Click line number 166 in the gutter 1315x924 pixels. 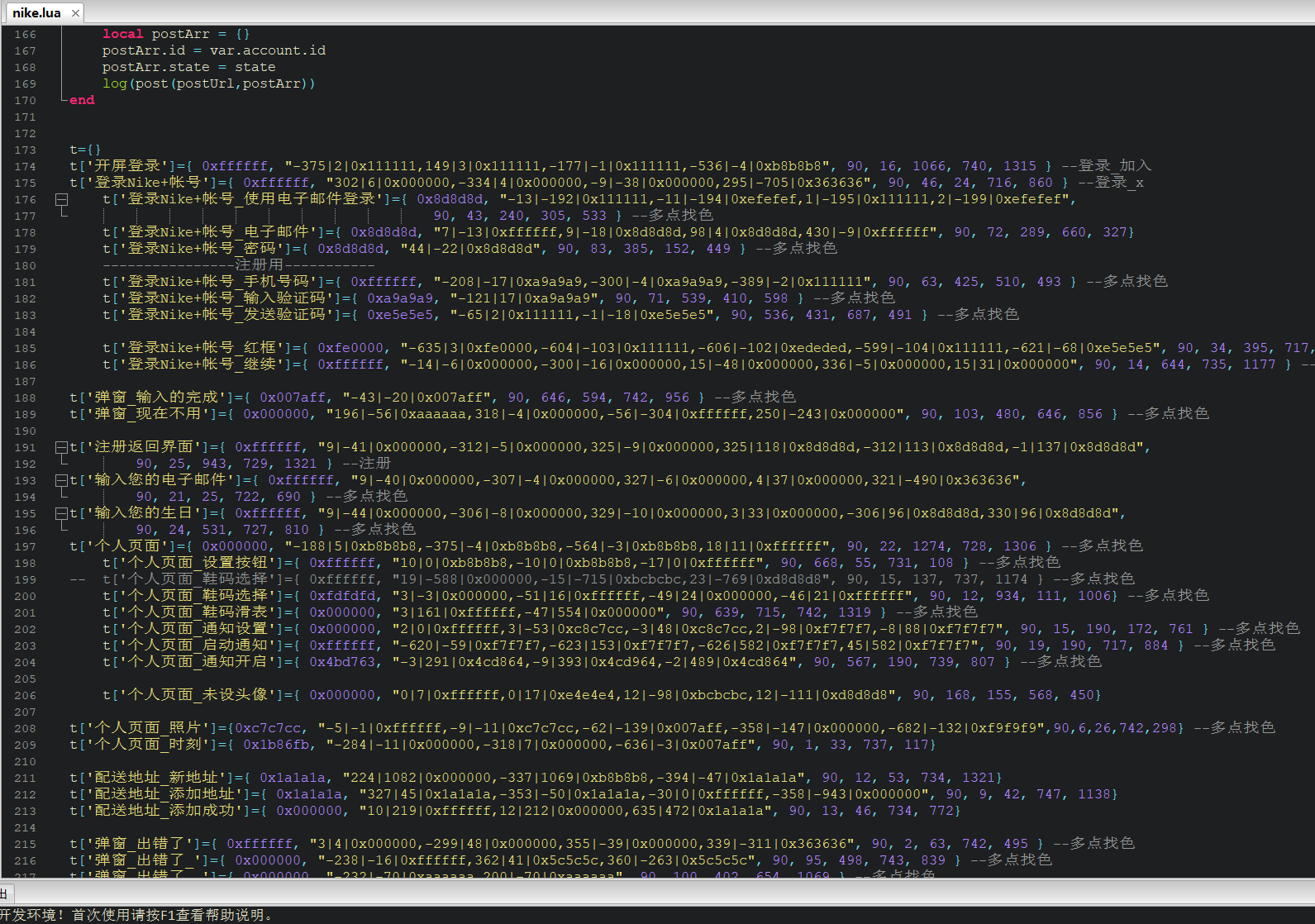(25, 34)
